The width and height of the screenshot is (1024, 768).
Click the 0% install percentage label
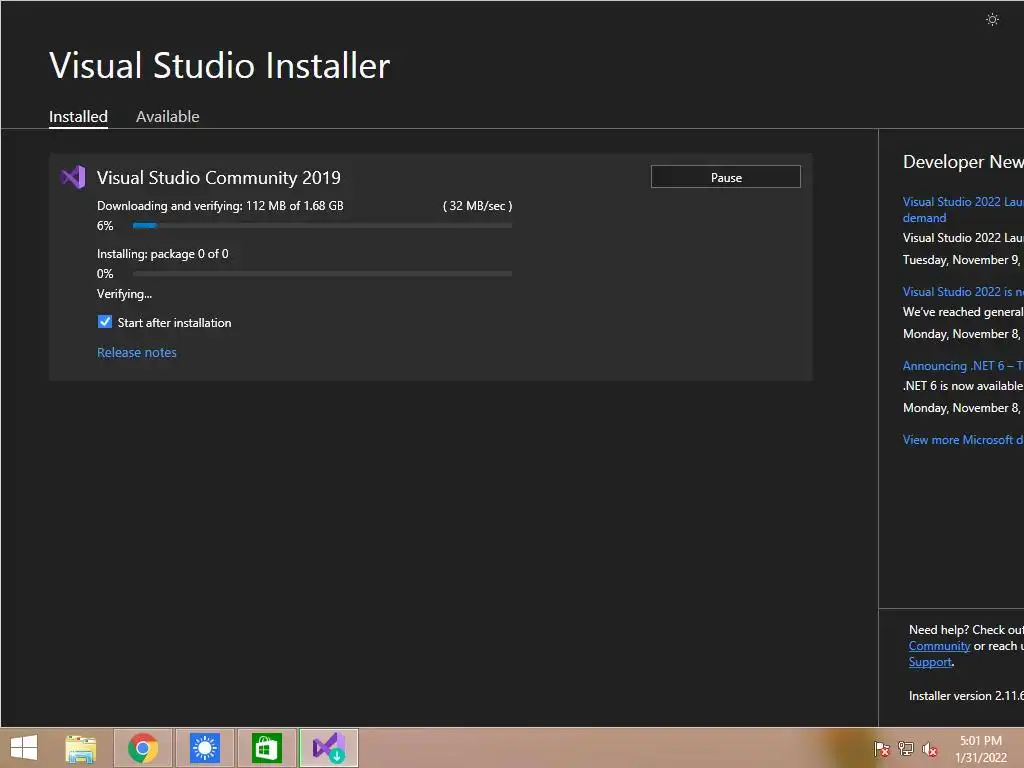(105, 274)
